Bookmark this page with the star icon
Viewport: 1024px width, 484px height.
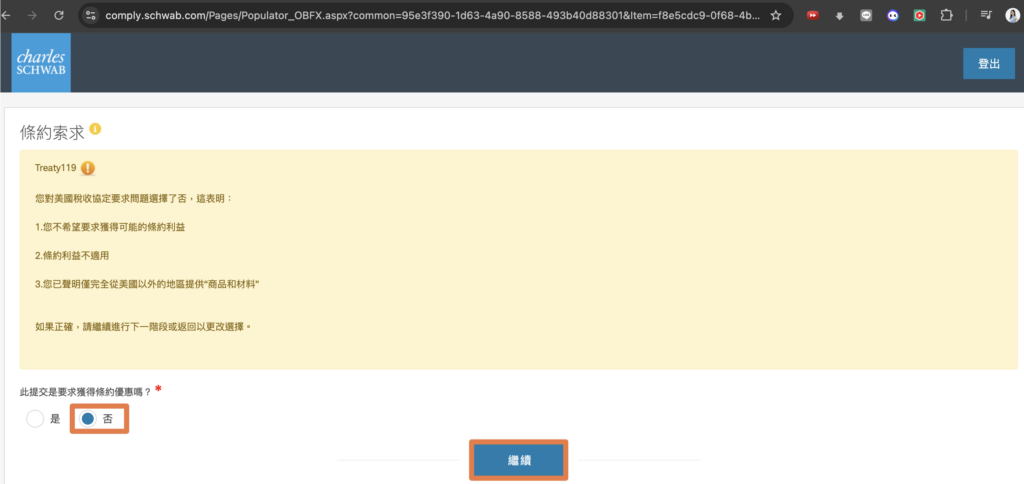point(775,16)
